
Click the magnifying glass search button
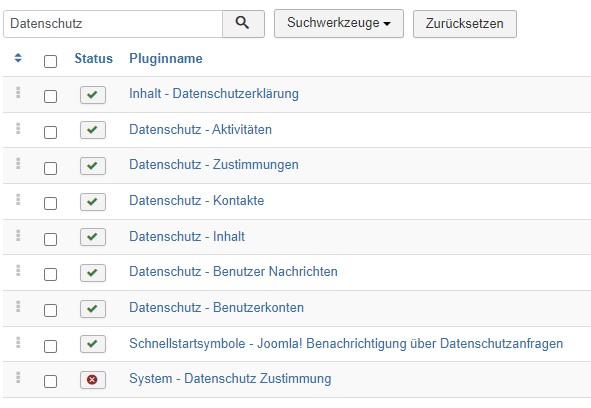pos(243,24)
